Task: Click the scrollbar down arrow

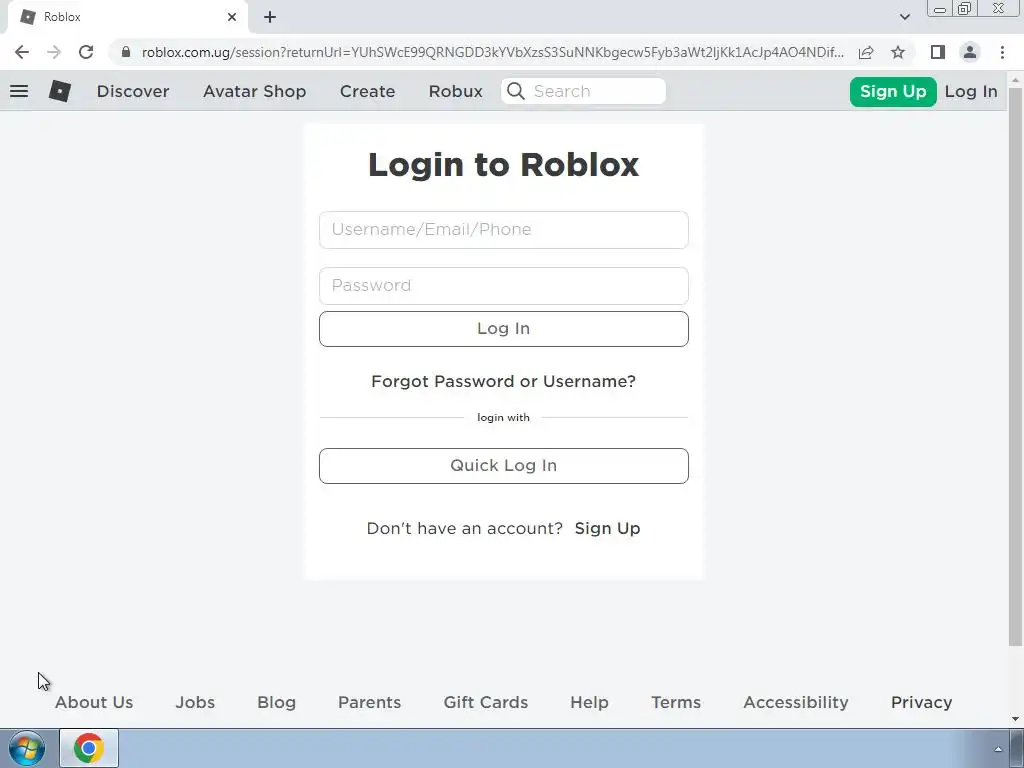Action: coord(1015,720)
